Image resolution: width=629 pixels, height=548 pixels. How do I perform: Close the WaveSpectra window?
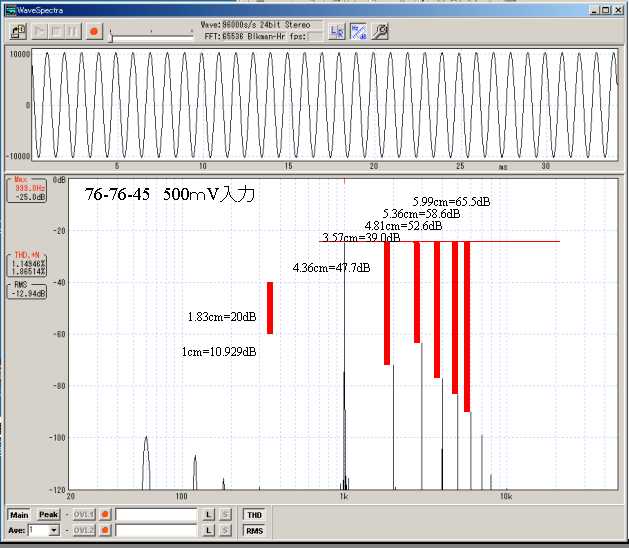(x=618, y=10)
